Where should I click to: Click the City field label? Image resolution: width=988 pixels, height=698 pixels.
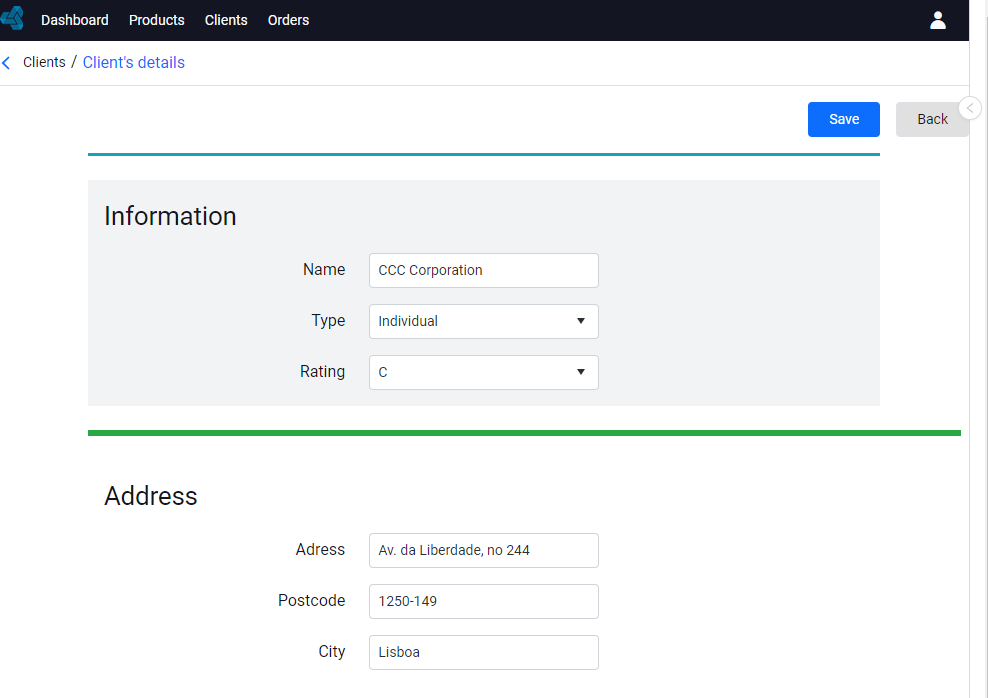tap(331, 651)
